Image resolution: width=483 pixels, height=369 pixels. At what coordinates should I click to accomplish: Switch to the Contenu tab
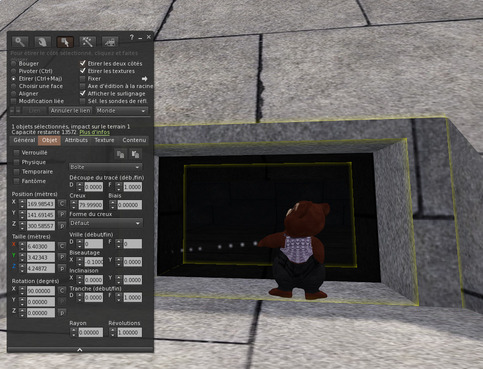click(x=134, y=140)
